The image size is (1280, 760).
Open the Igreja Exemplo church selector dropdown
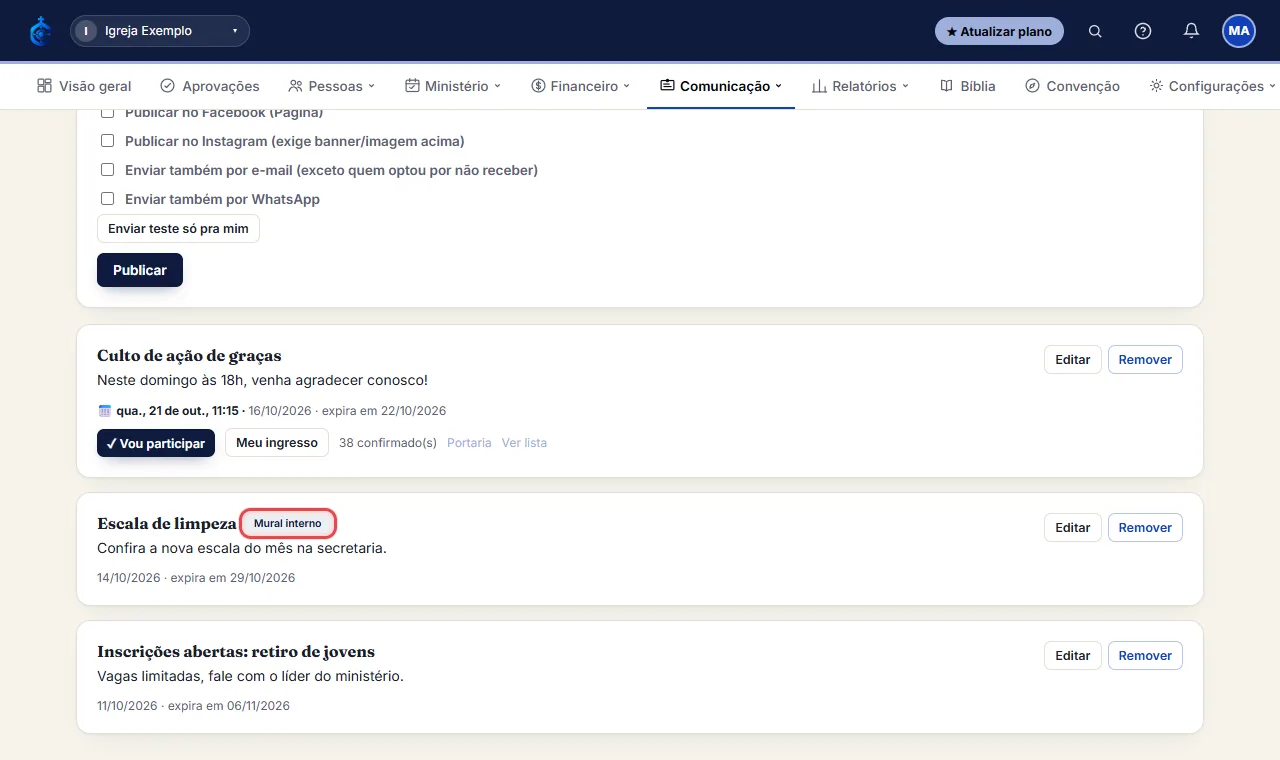point(160,31)
